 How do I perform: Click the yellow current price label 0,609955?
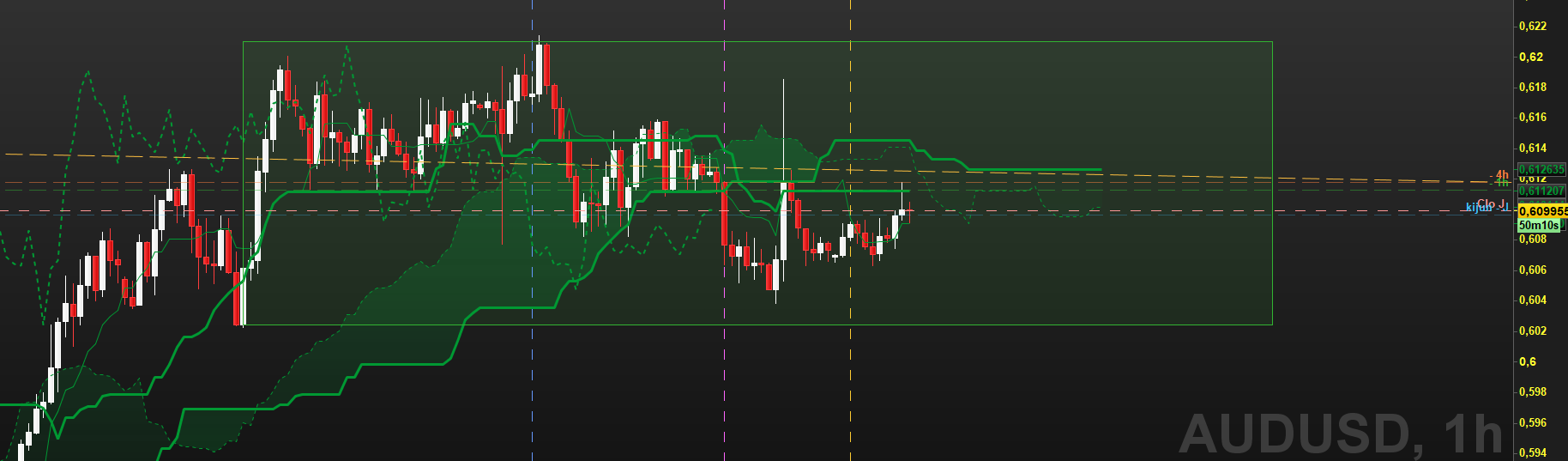[1542, 211]
